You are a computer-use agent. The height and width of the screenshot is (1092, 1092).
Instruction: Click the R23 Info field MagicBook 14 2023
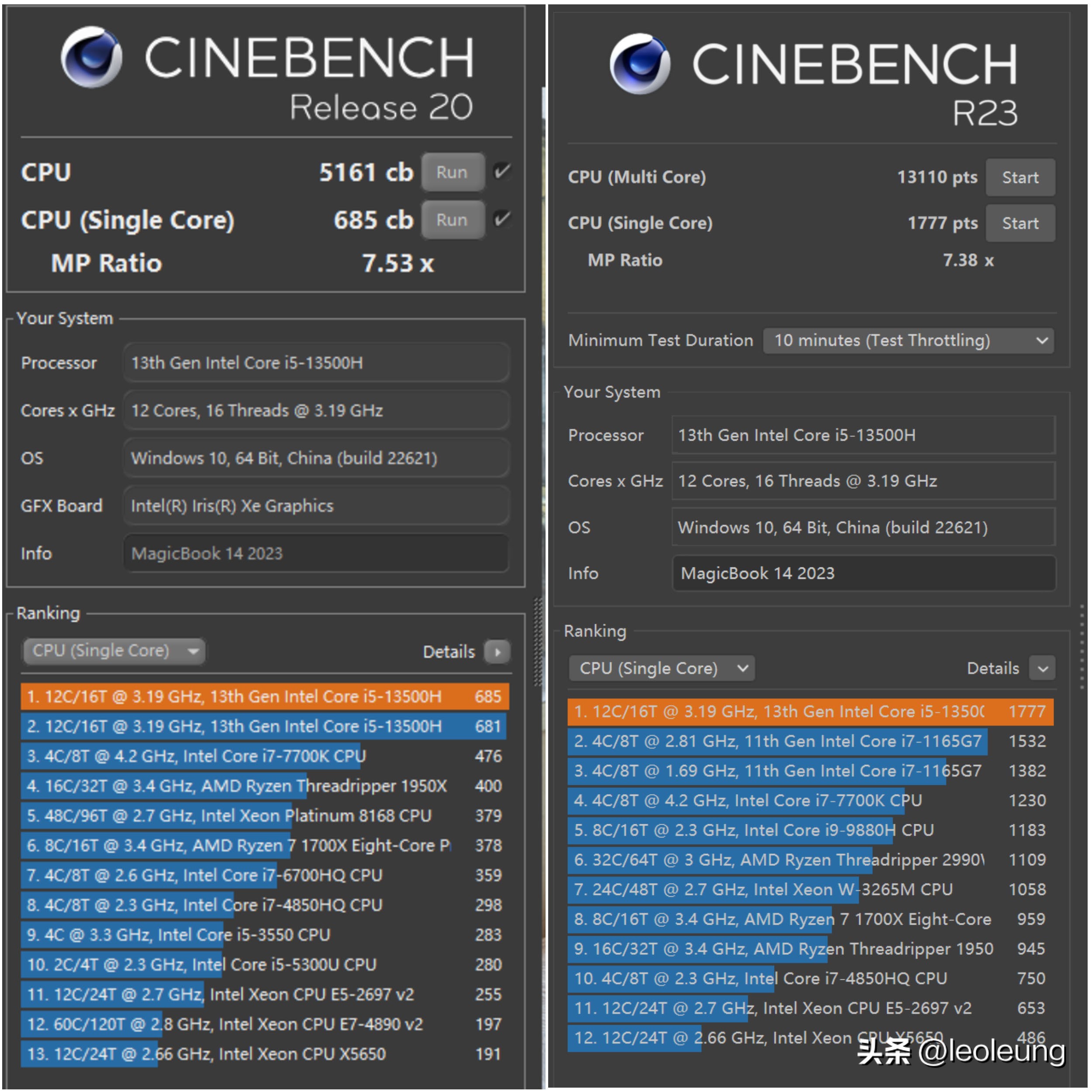click(x=863, y=573)
